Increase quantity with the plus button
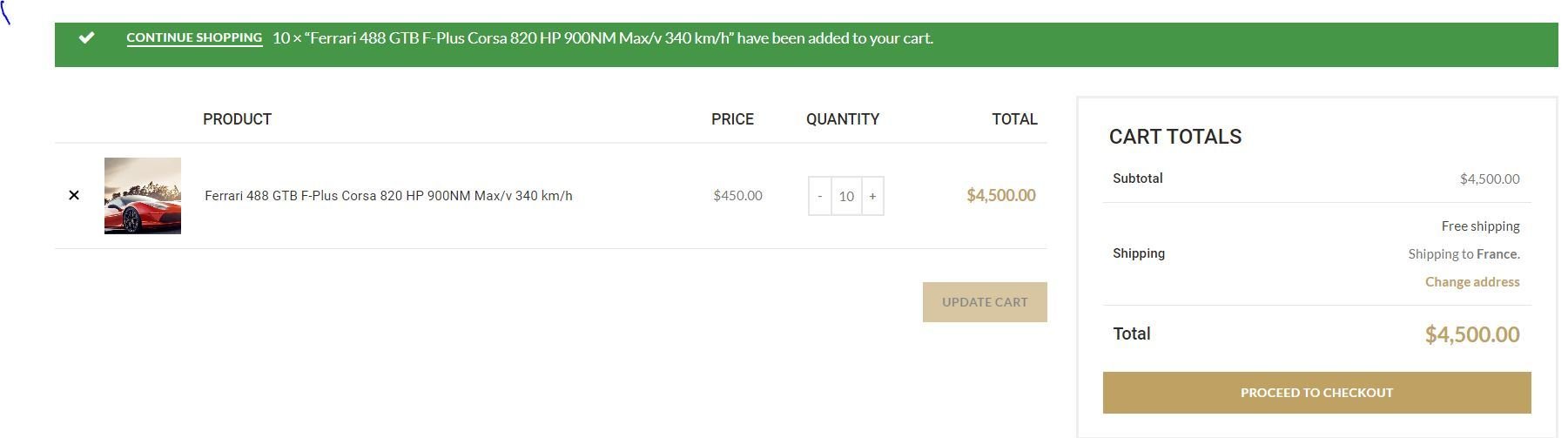The height and width of the screenshot is (438, 1568). 872,196
